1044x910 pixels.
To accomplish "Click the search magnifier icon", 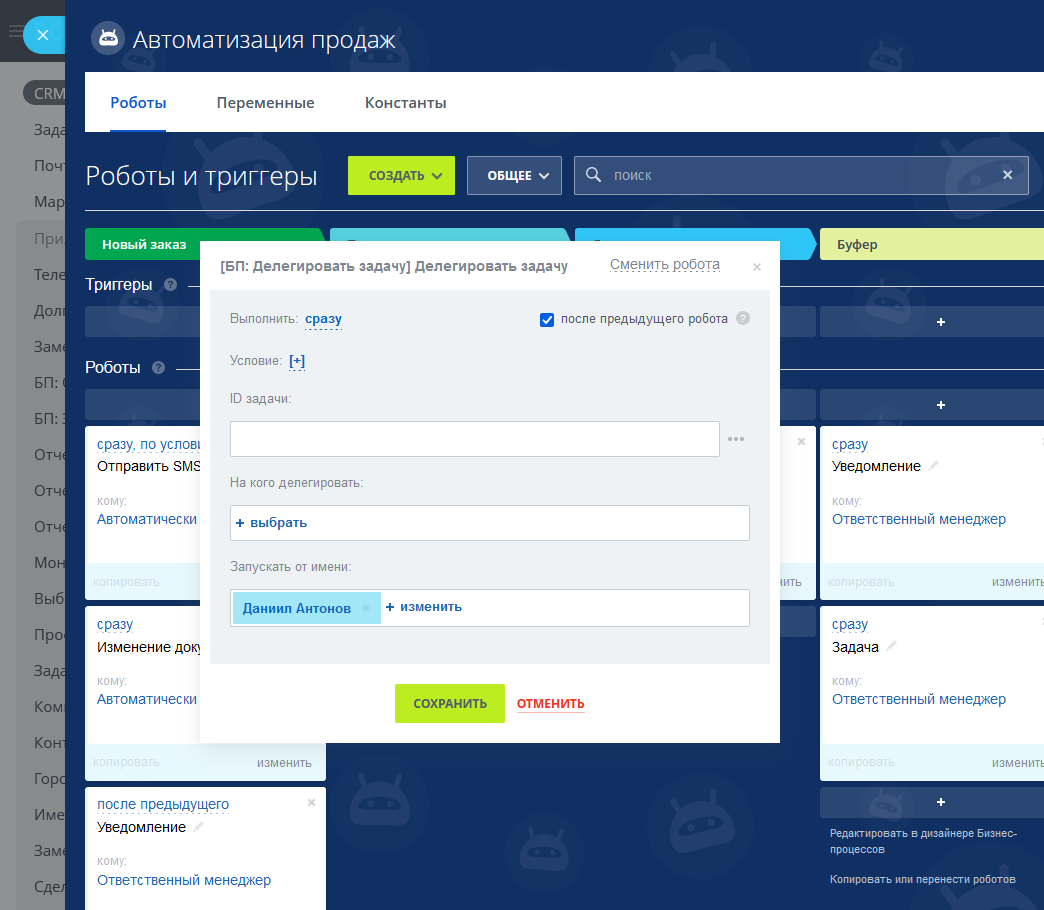I will click(593, 174).
